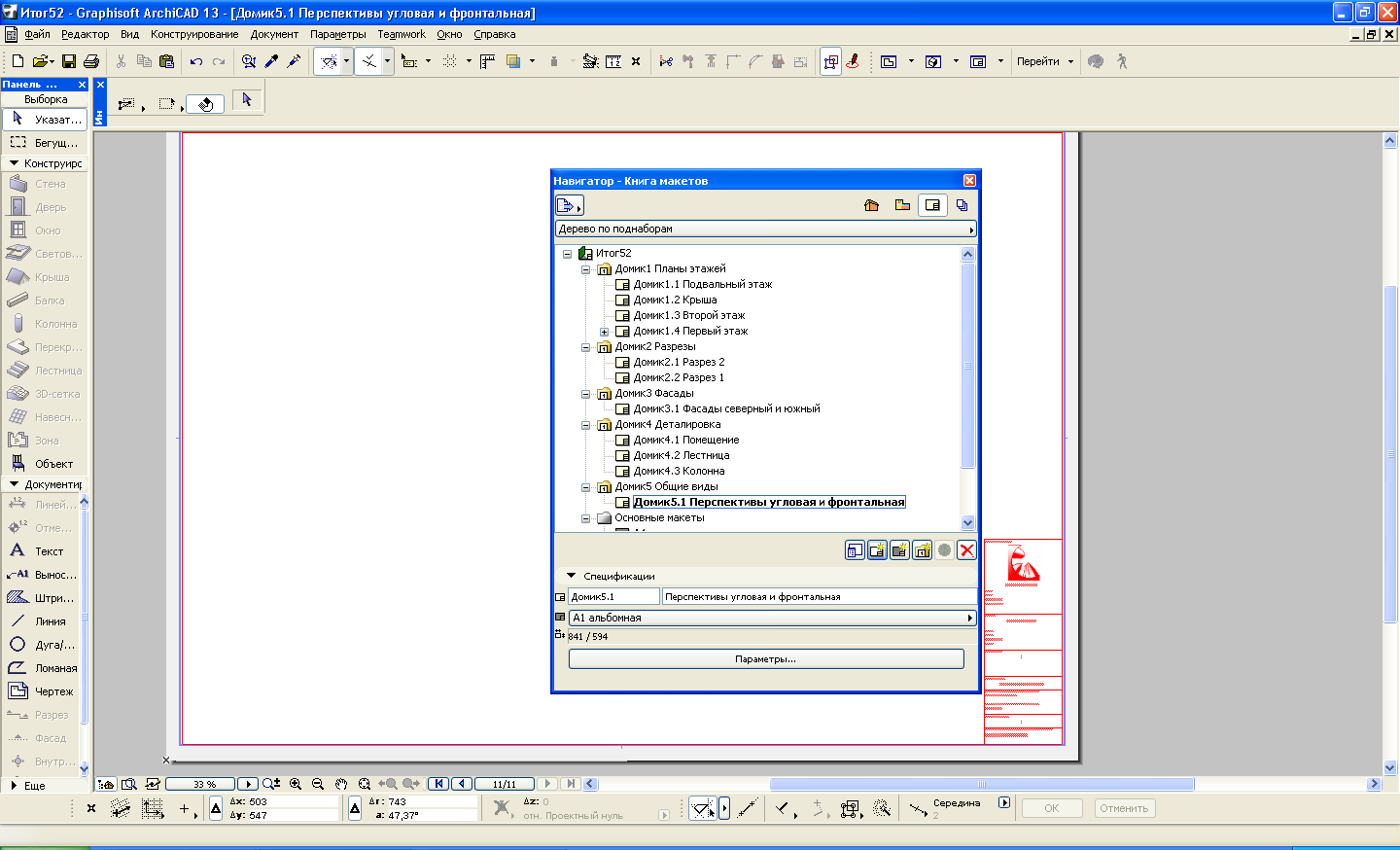
Task: Select the eyedropper pick-up parameters tool
Action: point(271,61)
